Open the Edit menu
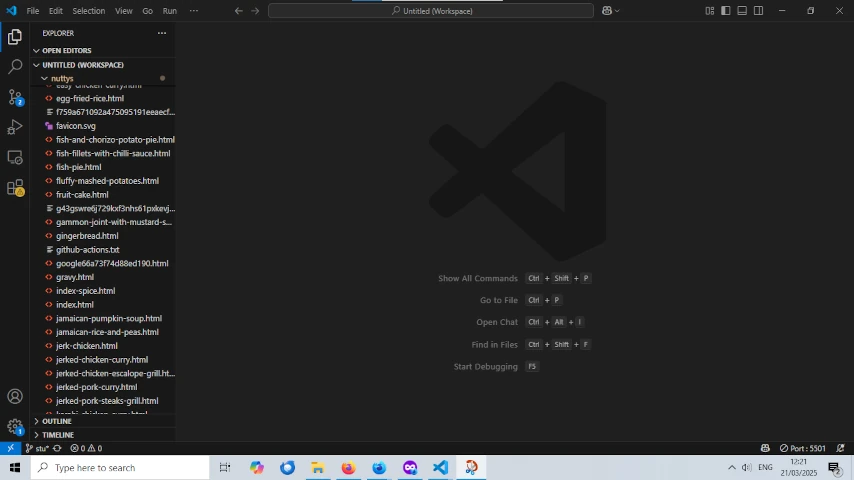This screenshot has width=854, height=480. [x=56, y=11]
